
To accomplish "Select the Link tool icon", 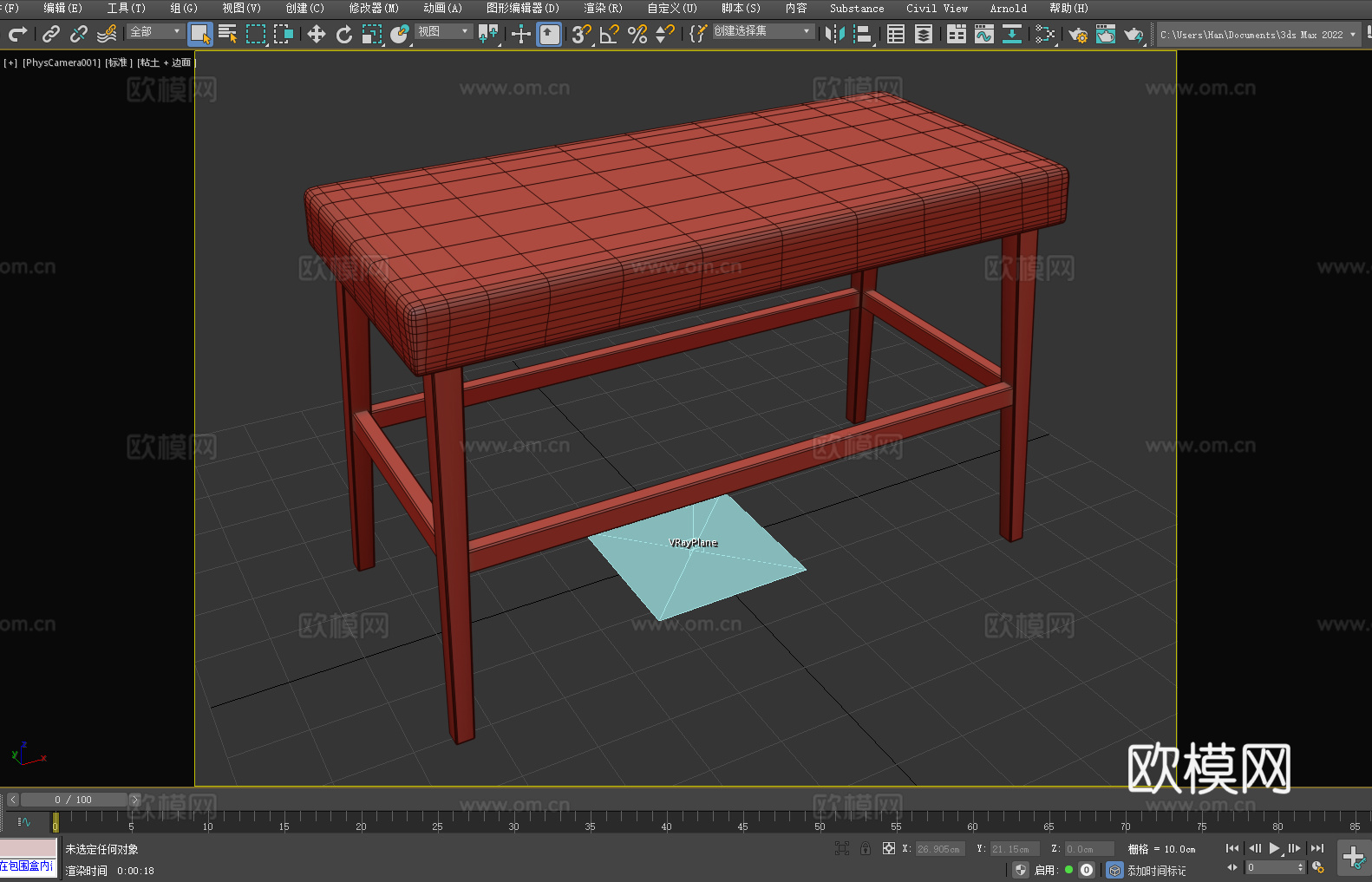I will point(51,34).
